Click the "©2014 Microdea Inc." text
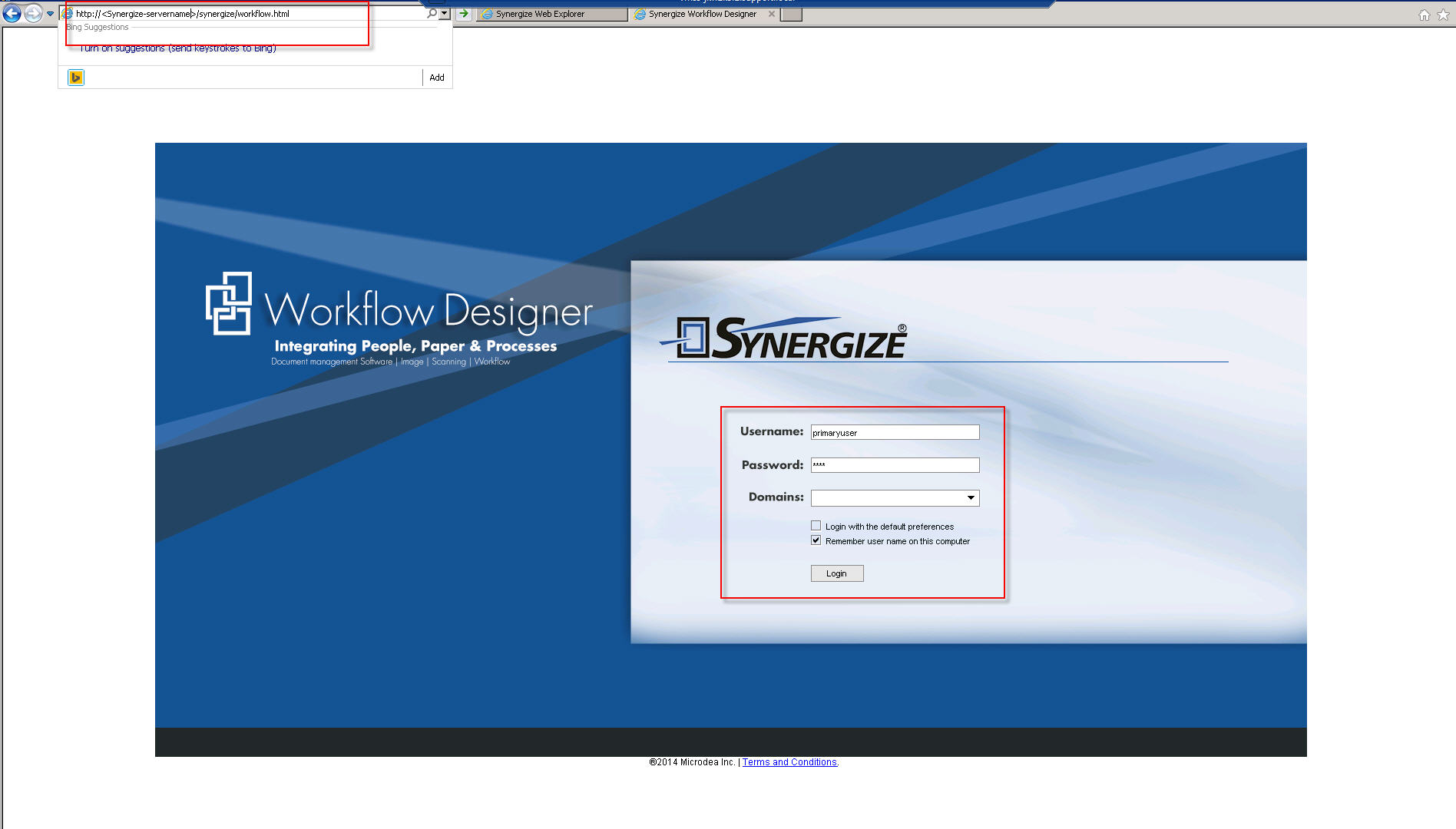Screen dimensions: 1456x829 tap(692, 762)
